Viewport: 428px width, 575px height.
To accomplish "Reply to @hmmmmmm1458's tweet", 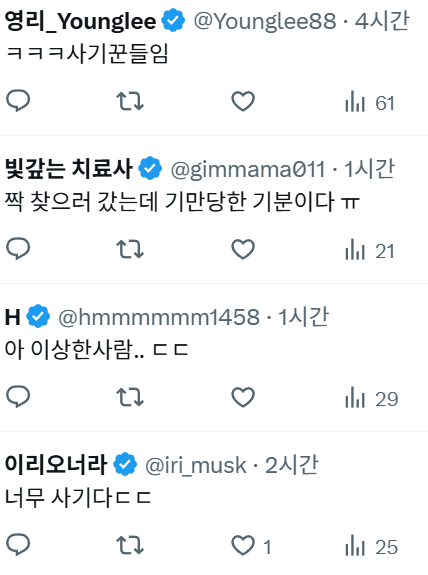I will click(x=18, y=396).
